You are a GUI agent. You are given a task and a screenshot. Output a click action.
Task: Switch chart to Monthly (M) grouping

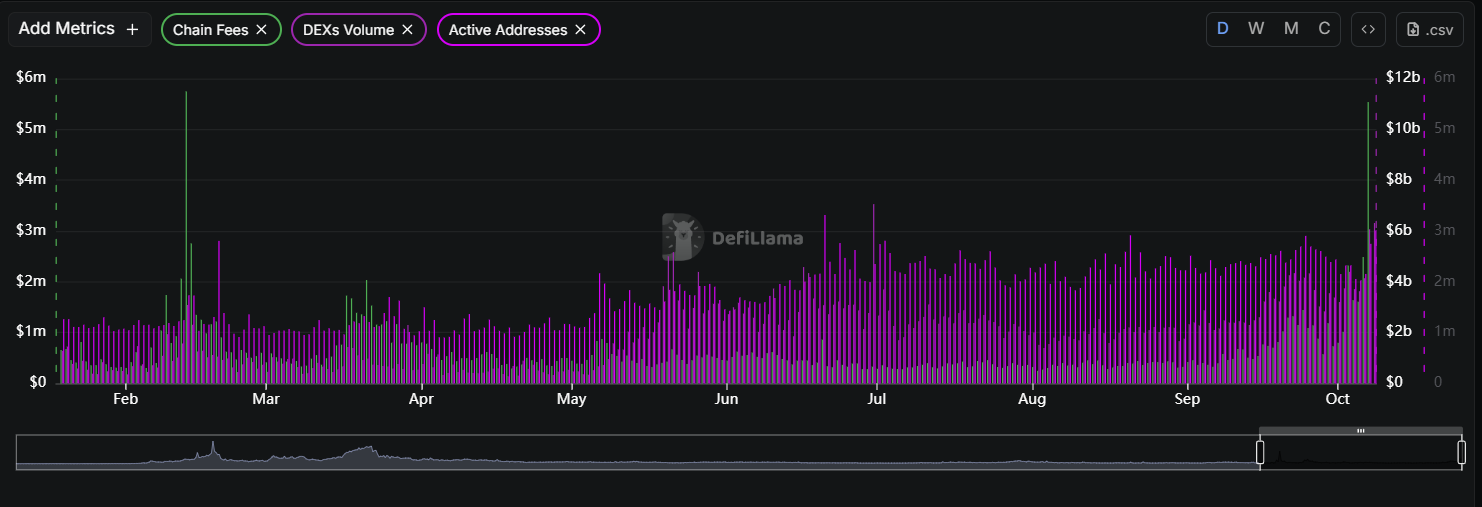(x=1291, y=29)
